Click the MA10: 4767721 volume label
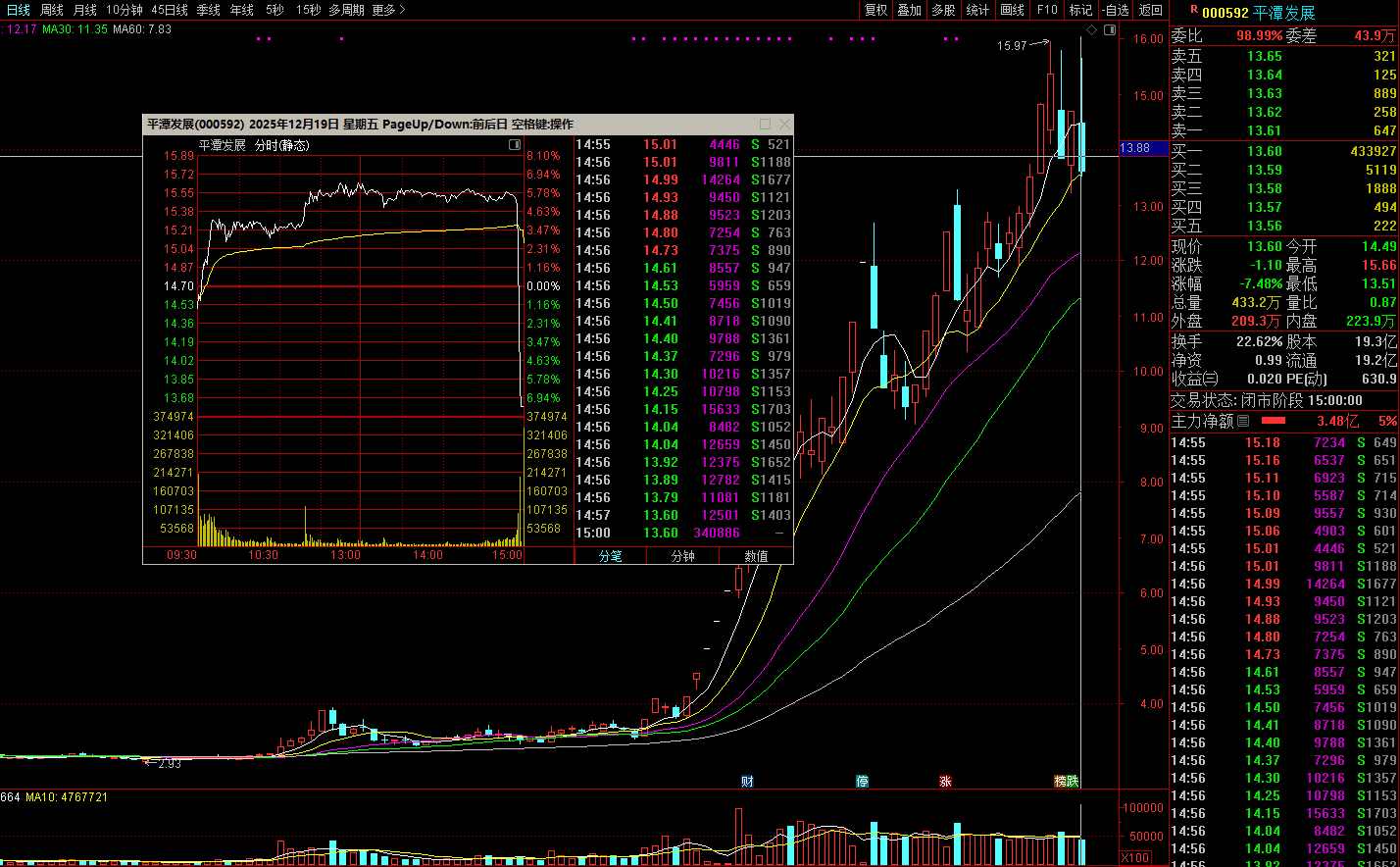Viewport: 1400px width, 867px height. (x=67, y=797)
